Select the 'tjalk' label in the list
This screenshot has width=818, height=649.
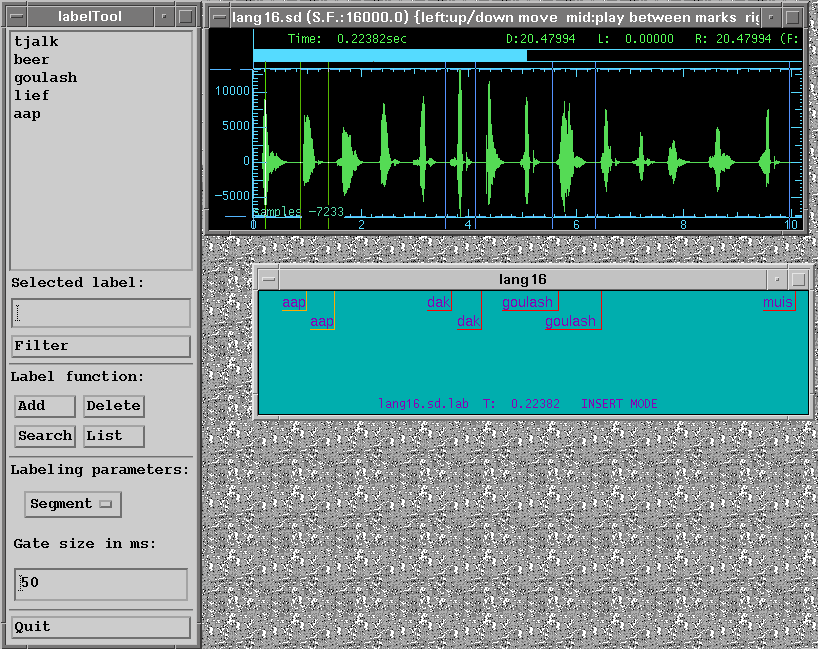(36, 41)
